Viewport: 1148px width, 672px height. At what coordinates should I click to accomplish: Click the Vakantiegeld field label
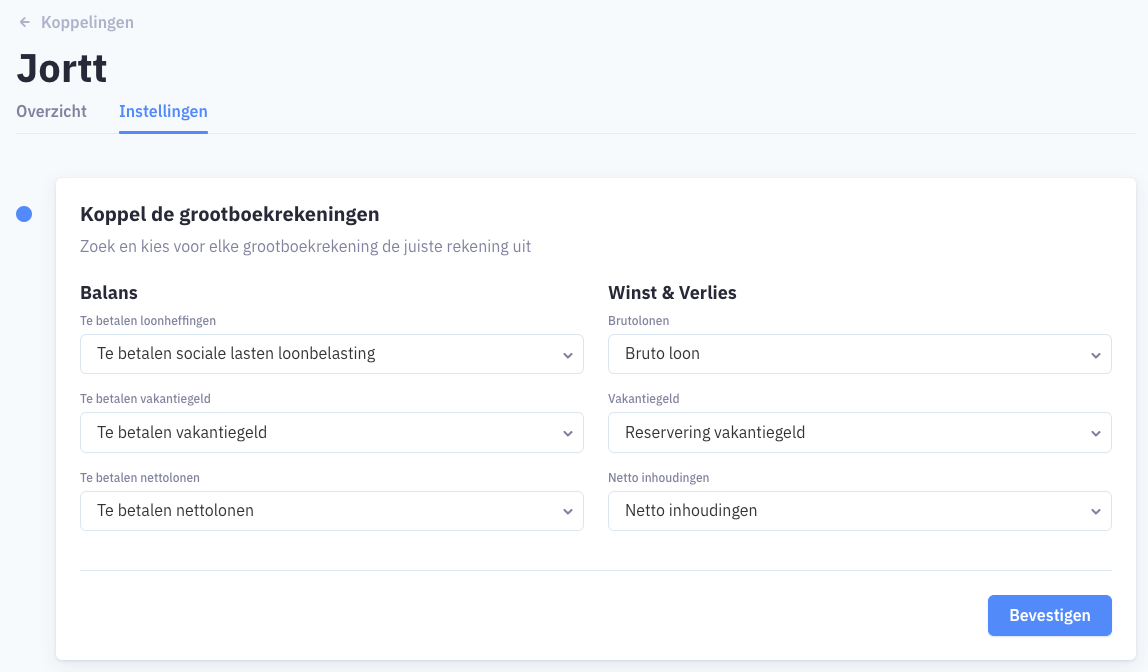point(644,399)
